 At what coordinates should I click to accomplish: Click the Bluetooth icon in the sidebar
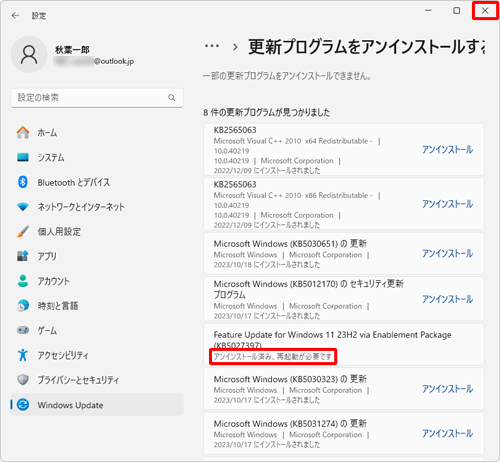click(x=23, y=182)
